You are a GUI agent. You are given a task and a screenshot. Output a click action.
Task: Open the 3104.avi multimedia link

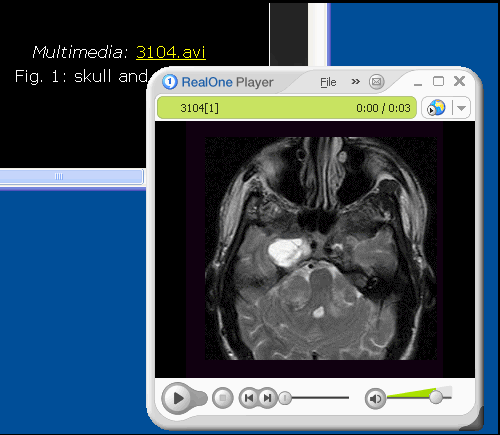[x=171, y=52]
